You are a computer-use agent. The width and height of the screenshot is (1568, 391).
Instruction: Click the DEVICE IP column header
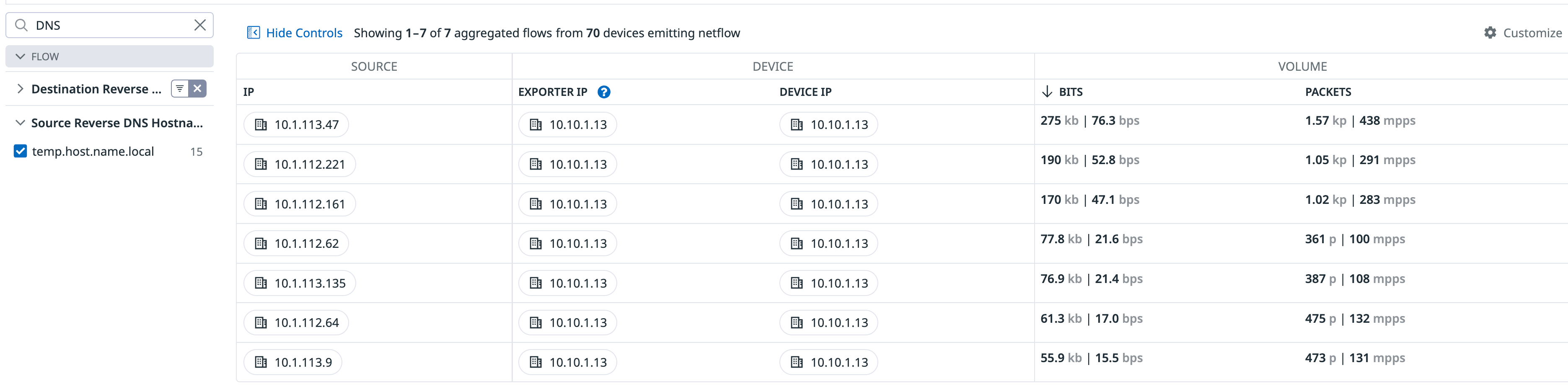point(805,92)
